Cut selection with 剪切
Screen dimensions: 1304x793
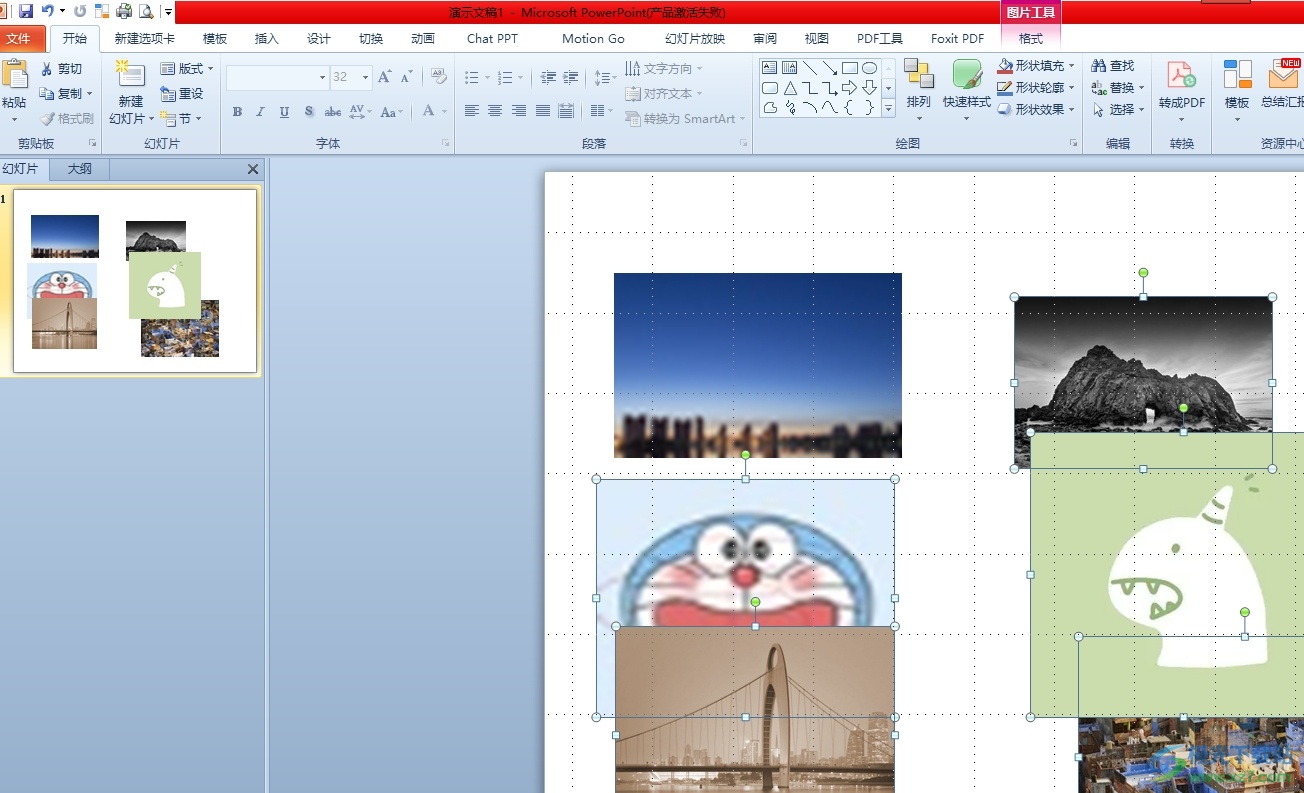coord(62,69)
